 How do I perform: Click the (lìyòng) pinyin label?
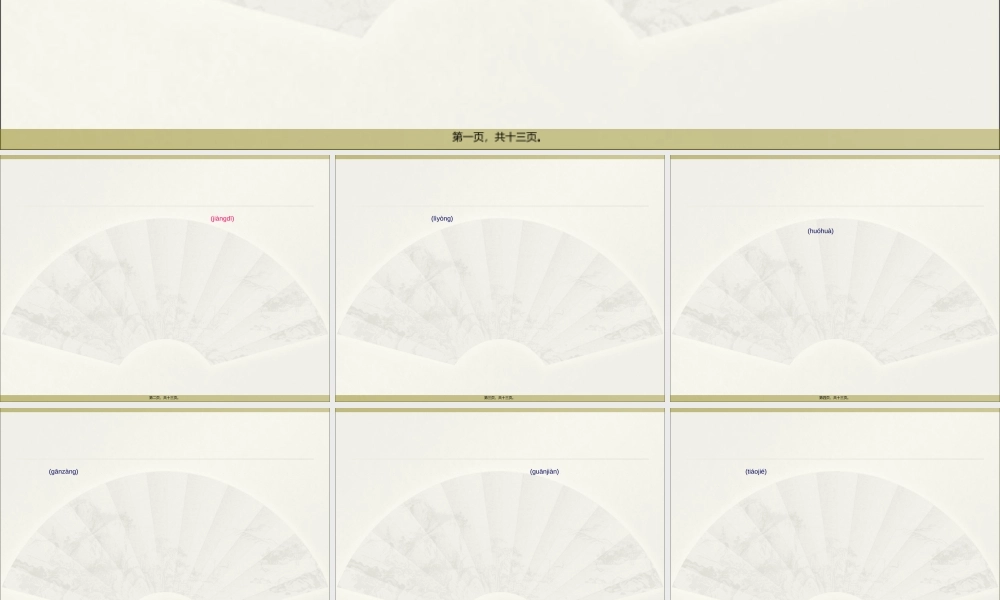(442, 219)
